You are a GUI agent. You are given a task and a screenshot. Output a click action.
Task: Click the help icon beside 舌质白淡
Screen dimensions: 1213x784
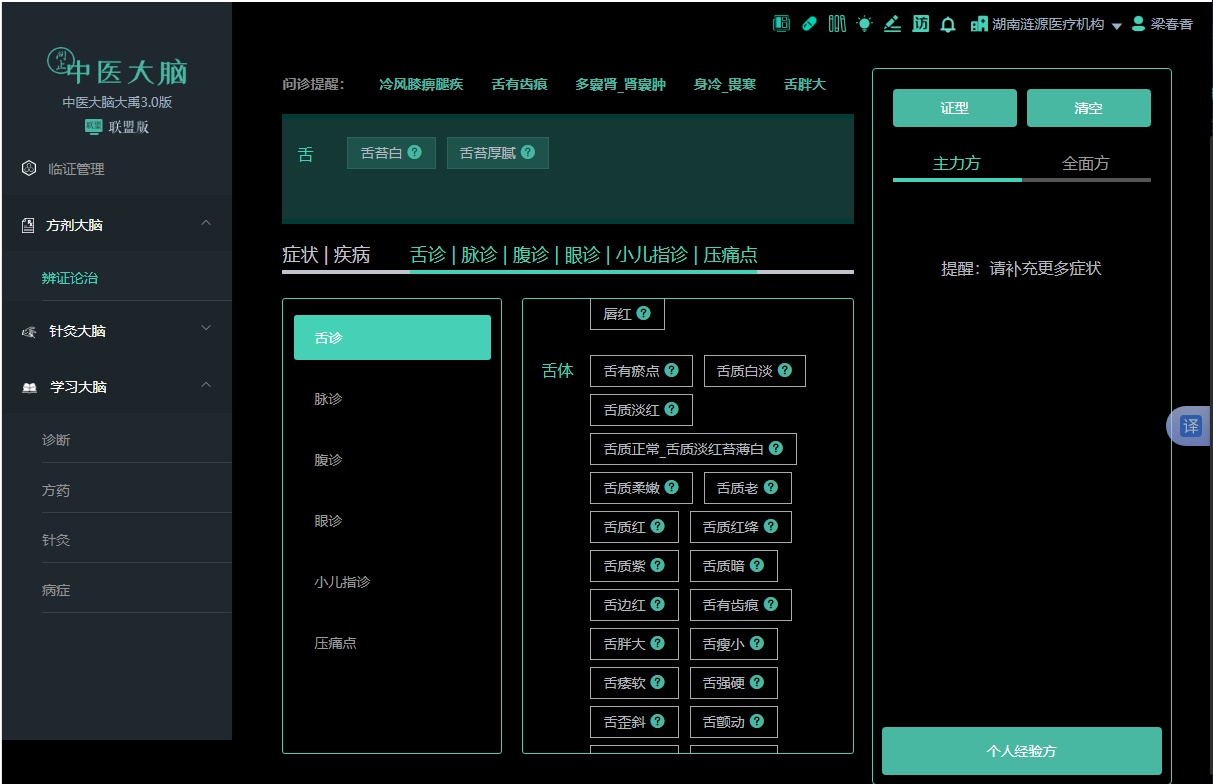click(x=784, y=370)
